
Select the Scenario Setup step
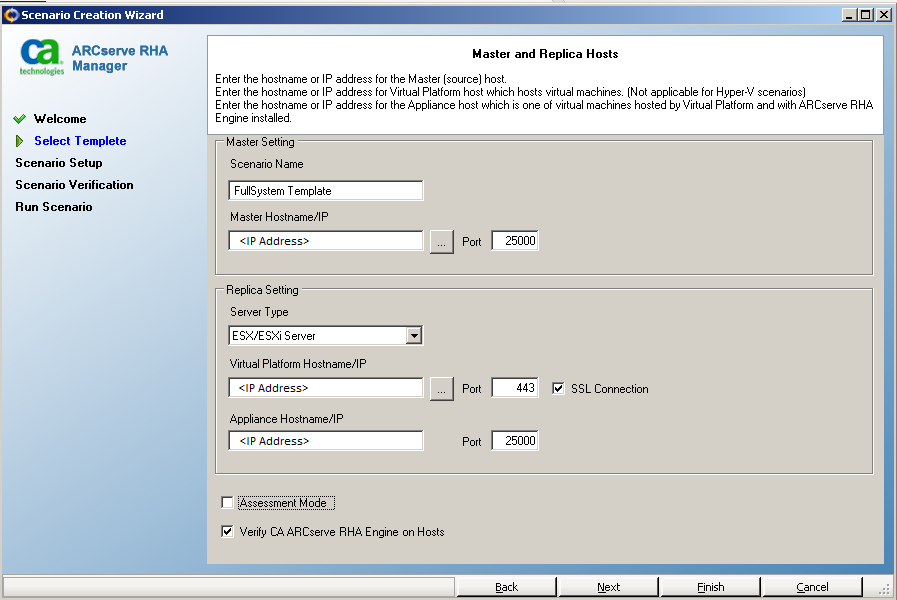click(59, 163)
